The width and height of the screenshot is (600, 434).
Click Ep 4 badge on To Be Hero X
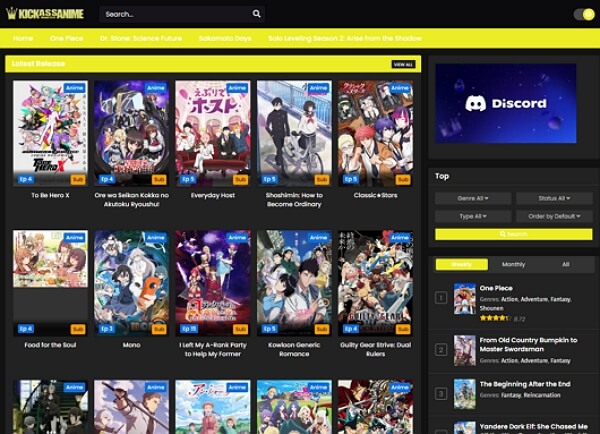pos(26,179)
